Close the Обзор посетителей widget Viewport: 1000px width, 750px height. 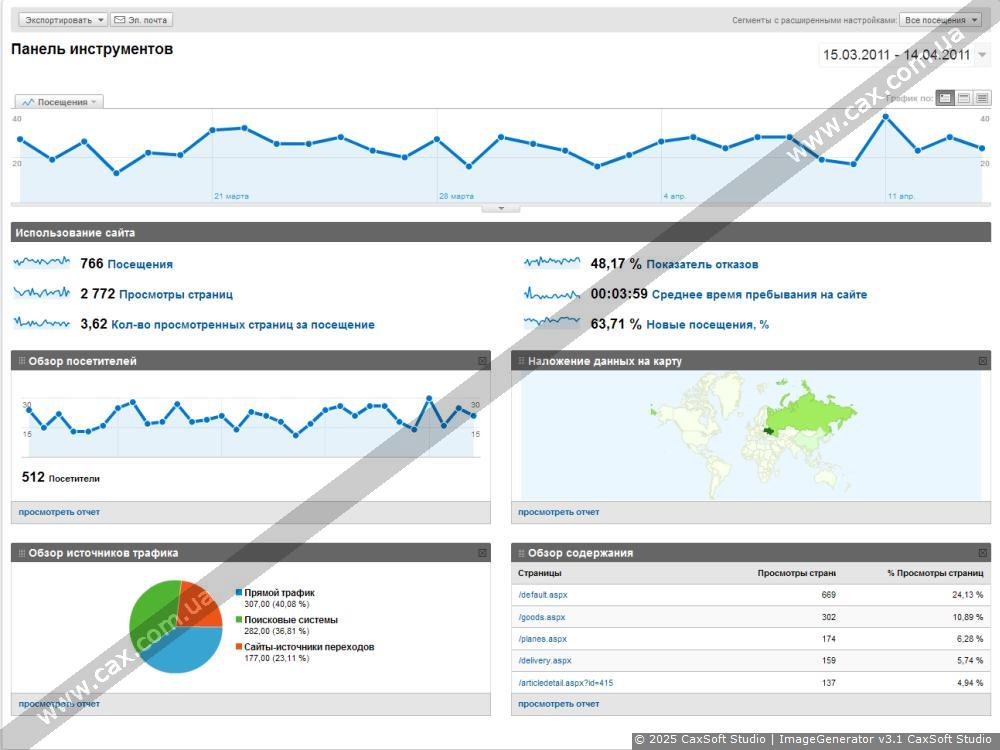tap(482, 361)
